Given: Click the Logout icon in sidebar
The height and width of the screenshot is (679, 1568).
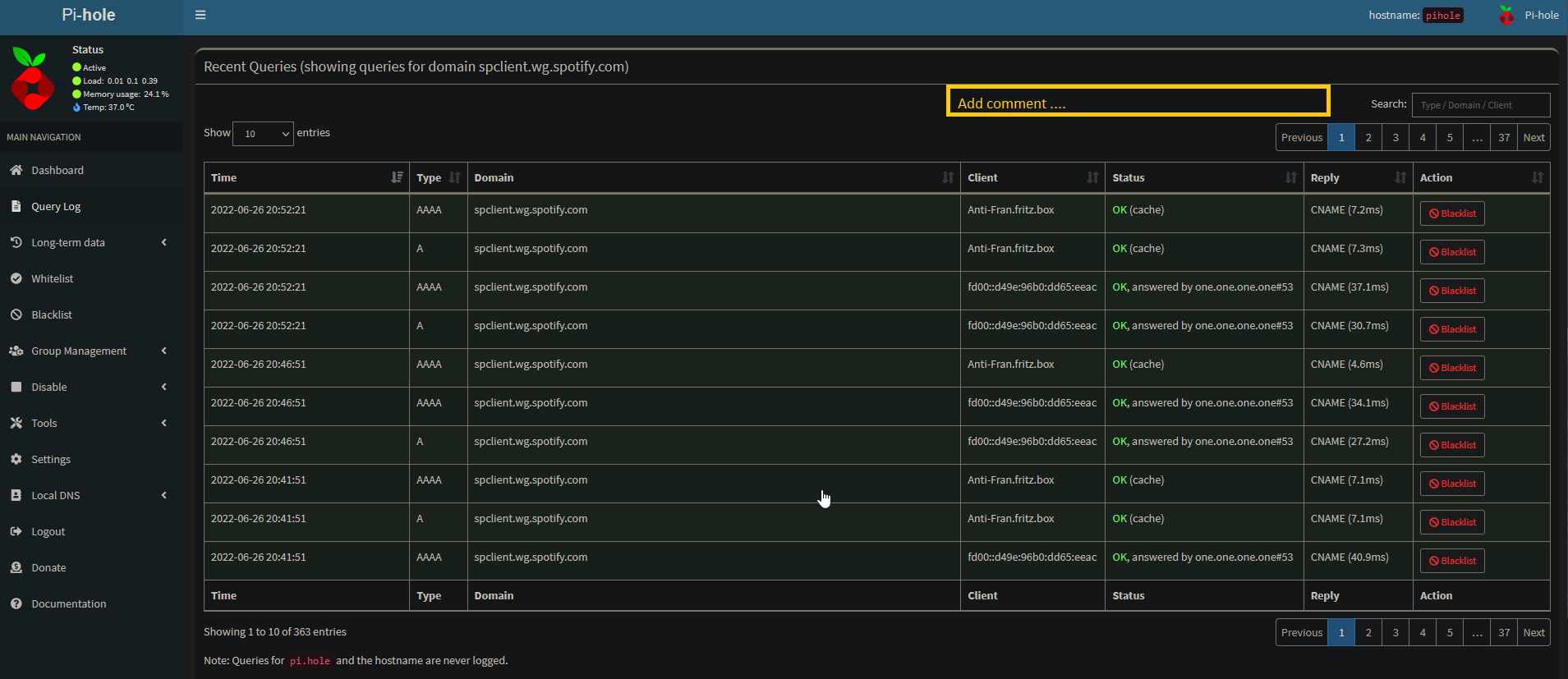Looking at the screenshot, I should tap(16, 531).
